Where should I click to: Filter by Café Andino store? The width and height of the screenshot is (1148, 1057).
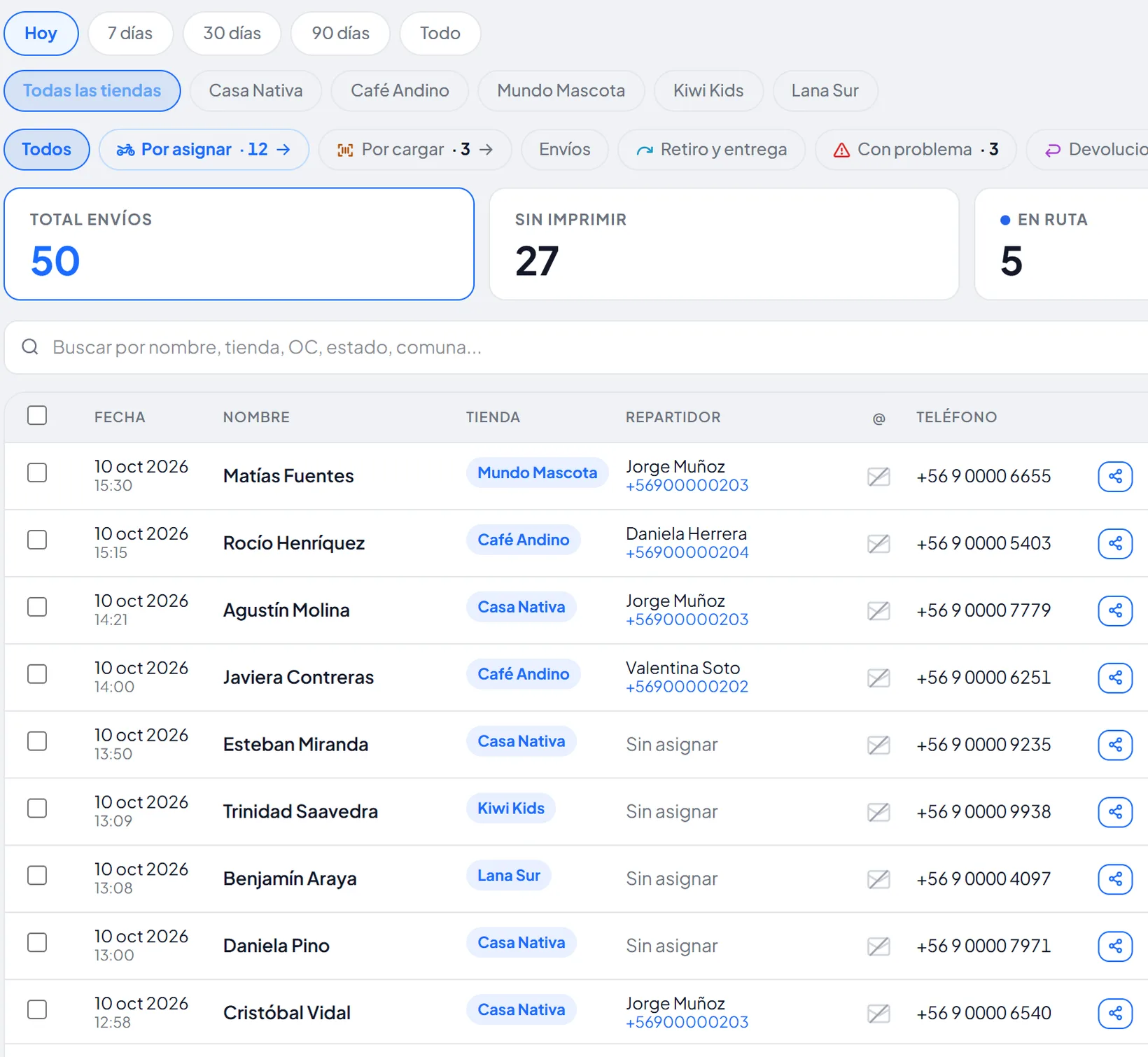400,91
